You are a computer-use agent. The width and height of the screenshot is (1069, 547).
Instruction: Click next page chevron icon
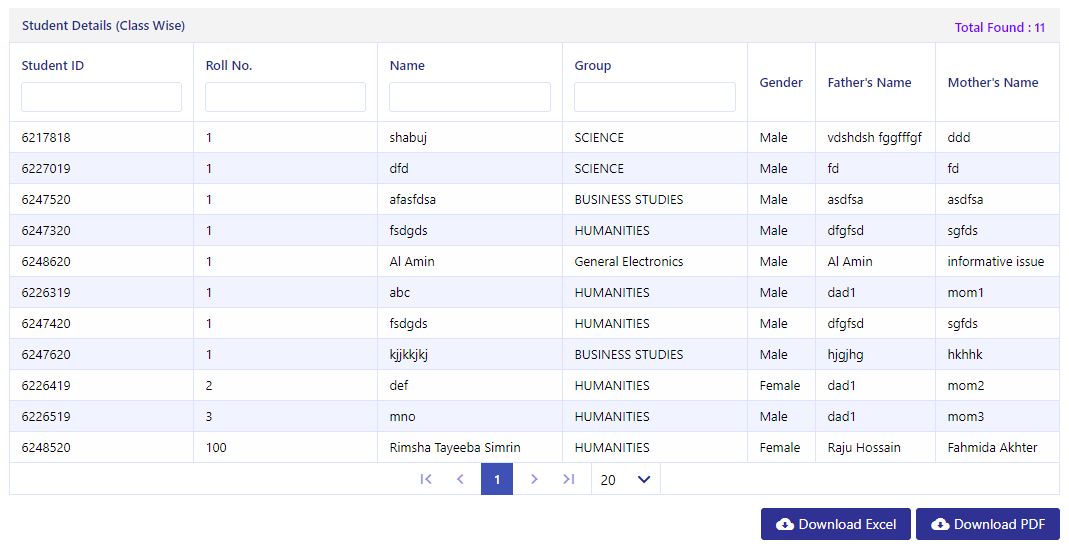click(534, 479)
